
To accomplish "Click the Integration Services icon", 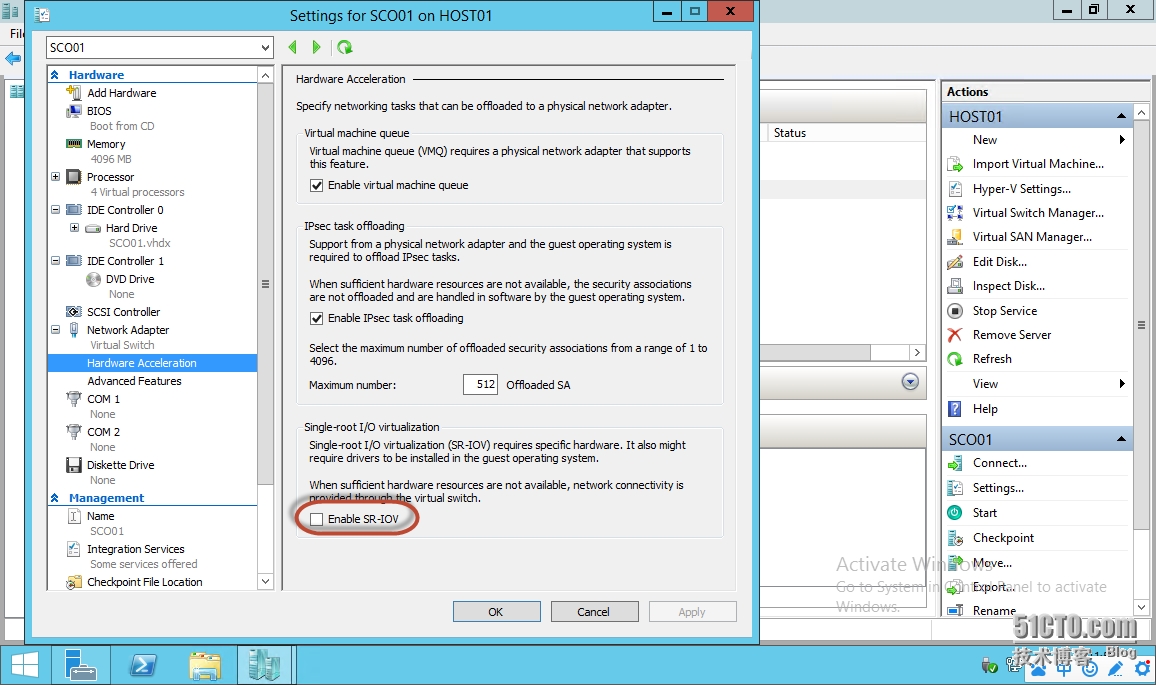I will coord(74,549).
